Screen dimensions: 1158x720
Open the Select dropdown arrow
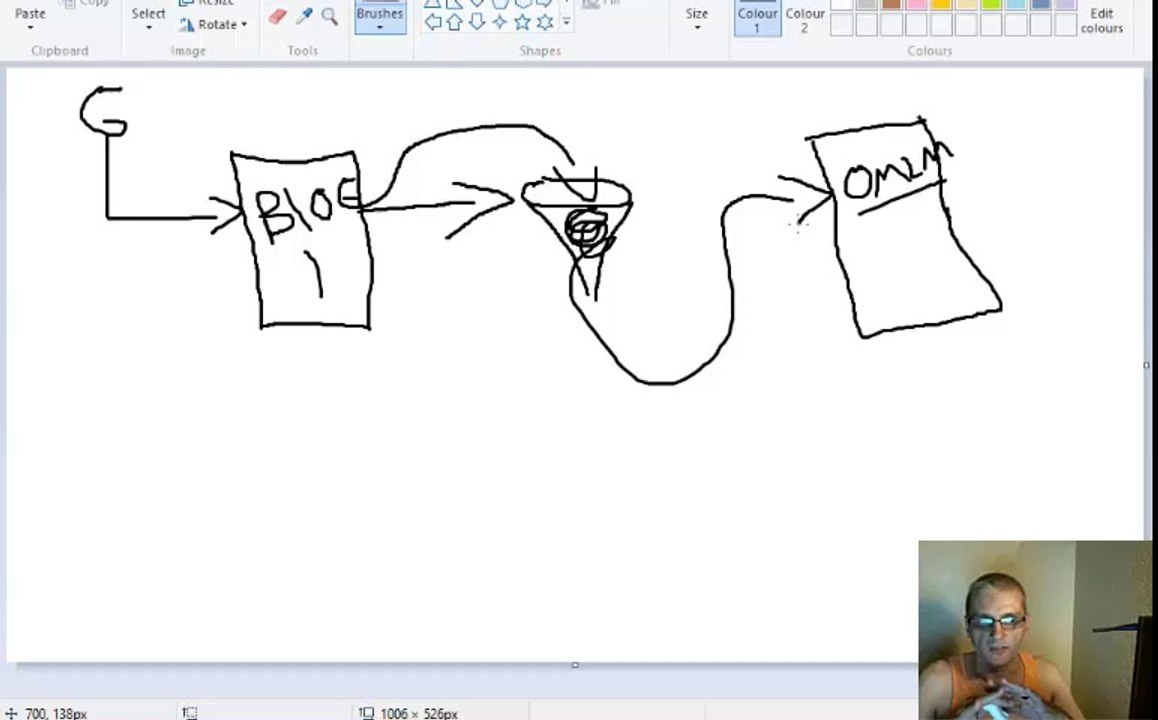click(148, 28)
